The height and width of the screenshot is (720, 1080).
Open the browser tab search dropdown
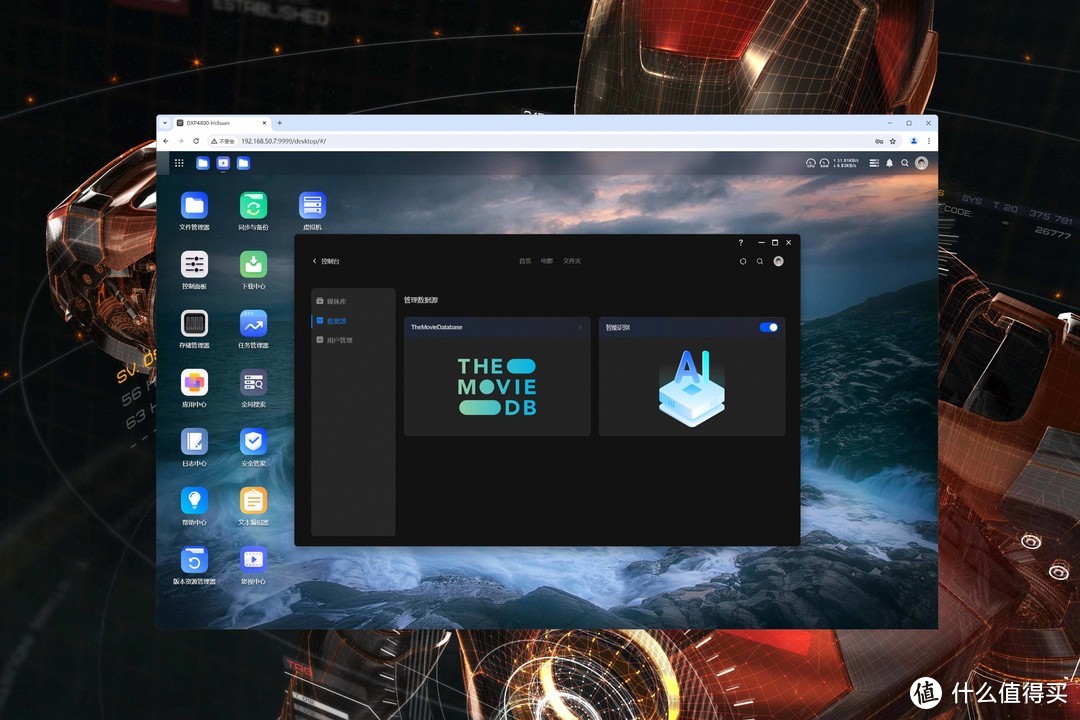coord(165,123)
